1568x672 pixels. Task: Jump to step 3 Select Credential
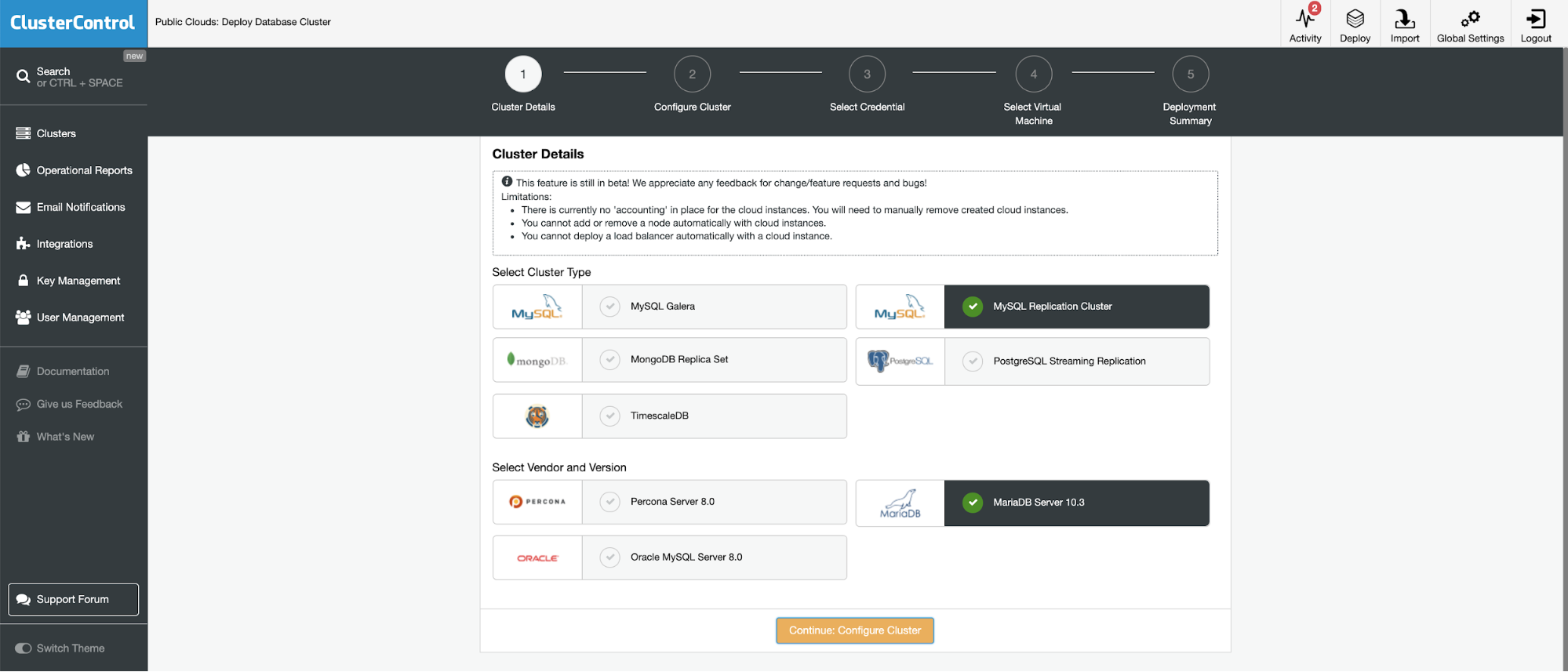coord(867,74)
